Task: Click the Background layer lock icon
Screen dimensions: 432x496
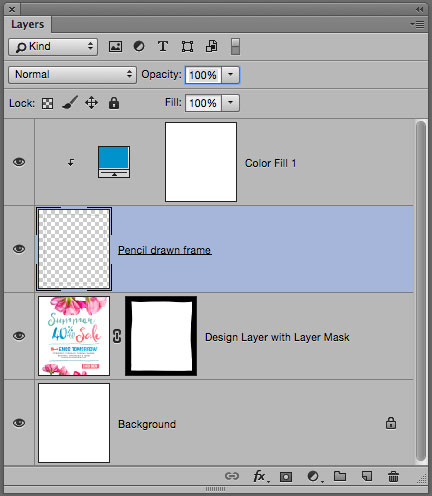Action: [391, 423]
